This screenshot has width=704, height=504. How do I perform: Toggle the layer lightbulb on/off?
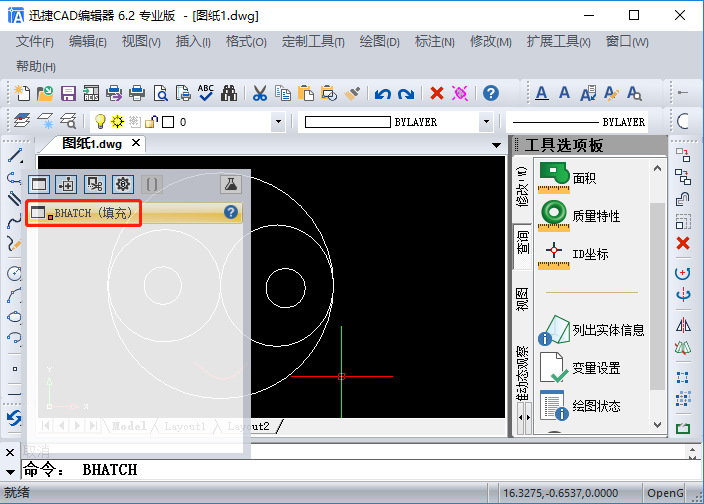pos(100,121)
